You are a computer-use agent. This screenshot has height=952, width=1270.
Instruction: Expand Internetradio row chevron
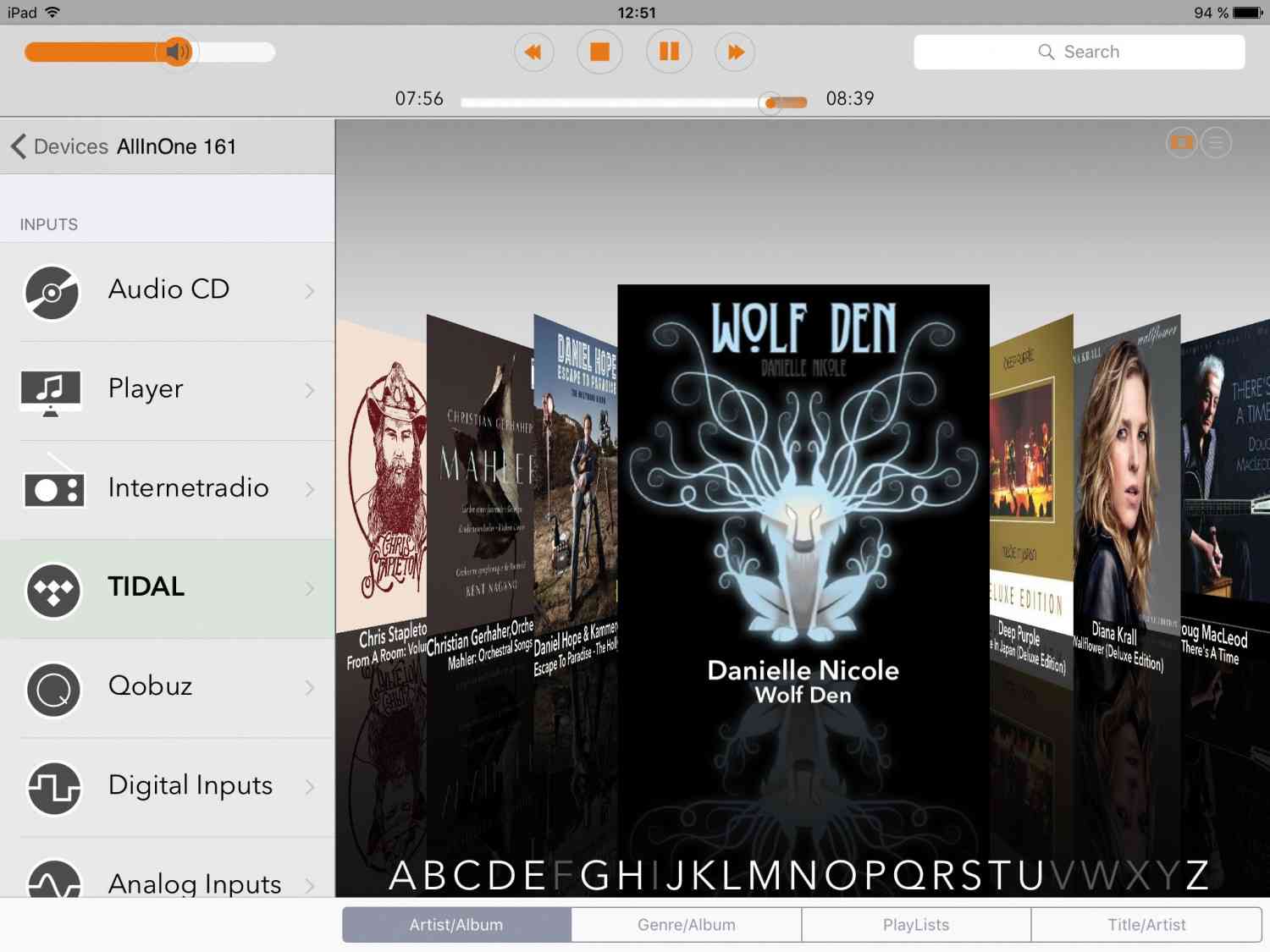[x=310, y=489]
